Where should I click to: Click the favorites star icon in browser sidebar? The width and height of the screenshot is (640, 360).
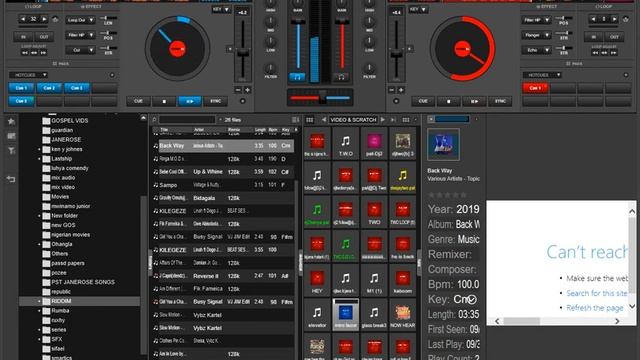pos(11,121)
